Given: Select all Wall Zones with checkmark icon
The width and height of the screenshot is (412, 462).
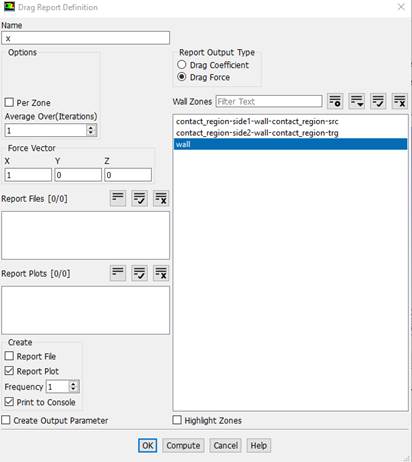Looking at the screenshot, I should [x=378, y=101].
